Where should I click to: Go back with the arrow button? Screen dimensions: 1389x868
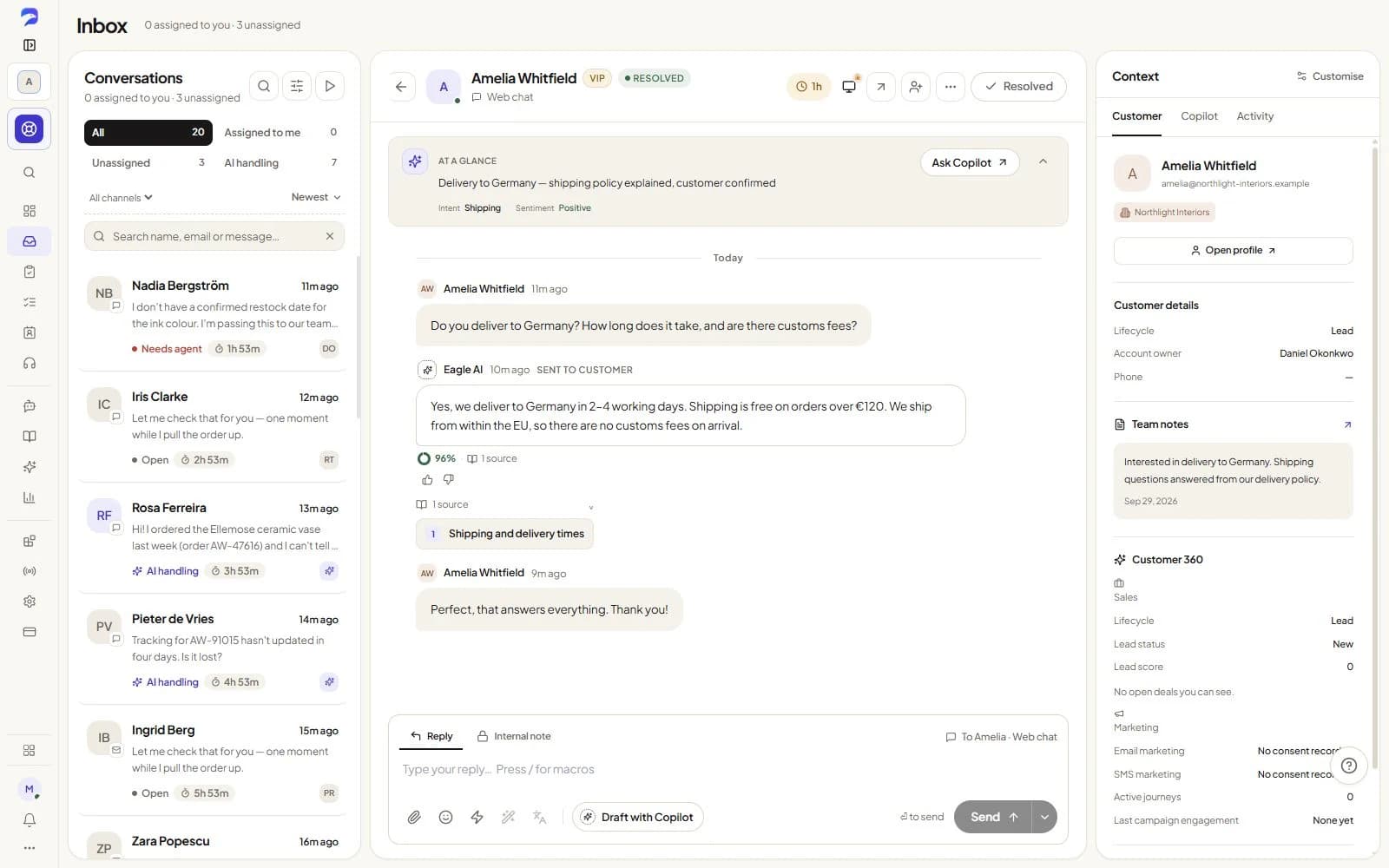coord(400,87)
